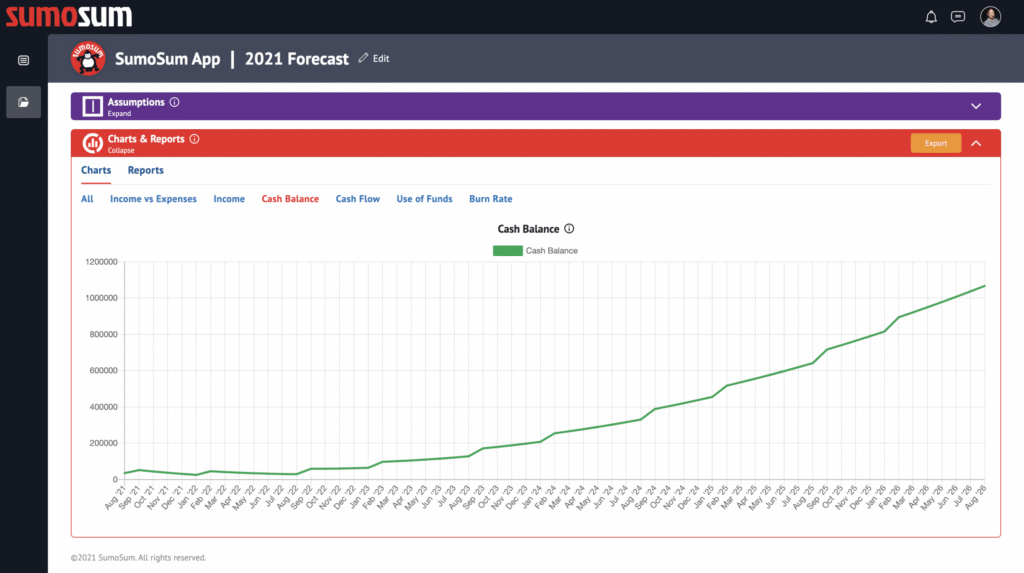Switch to the Reports tab
The image size is (1024, 573).
pos(146,170)
